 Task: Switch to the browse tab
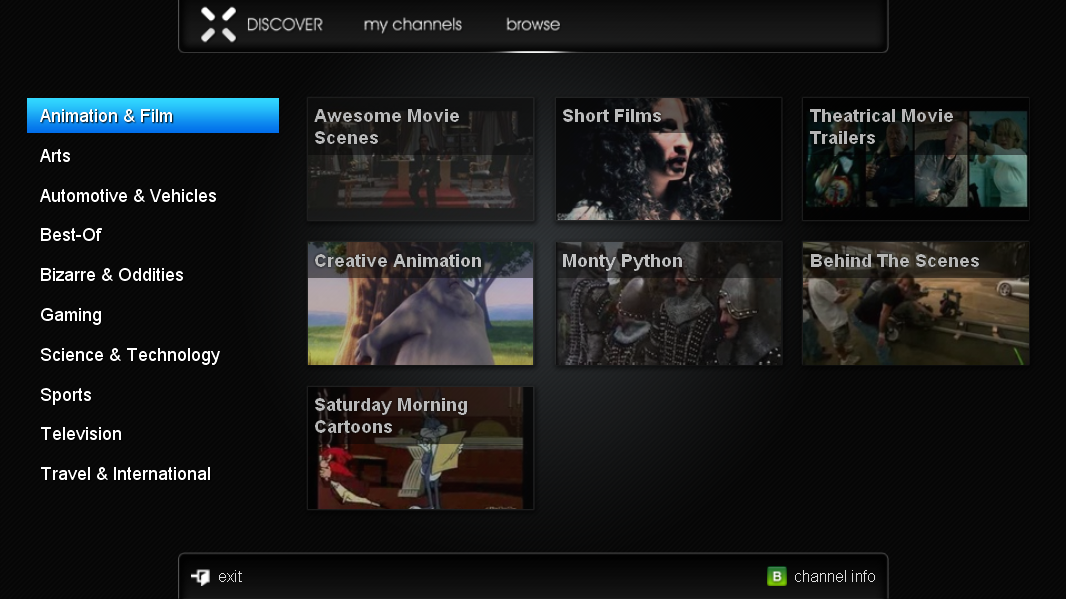point(533,24)
